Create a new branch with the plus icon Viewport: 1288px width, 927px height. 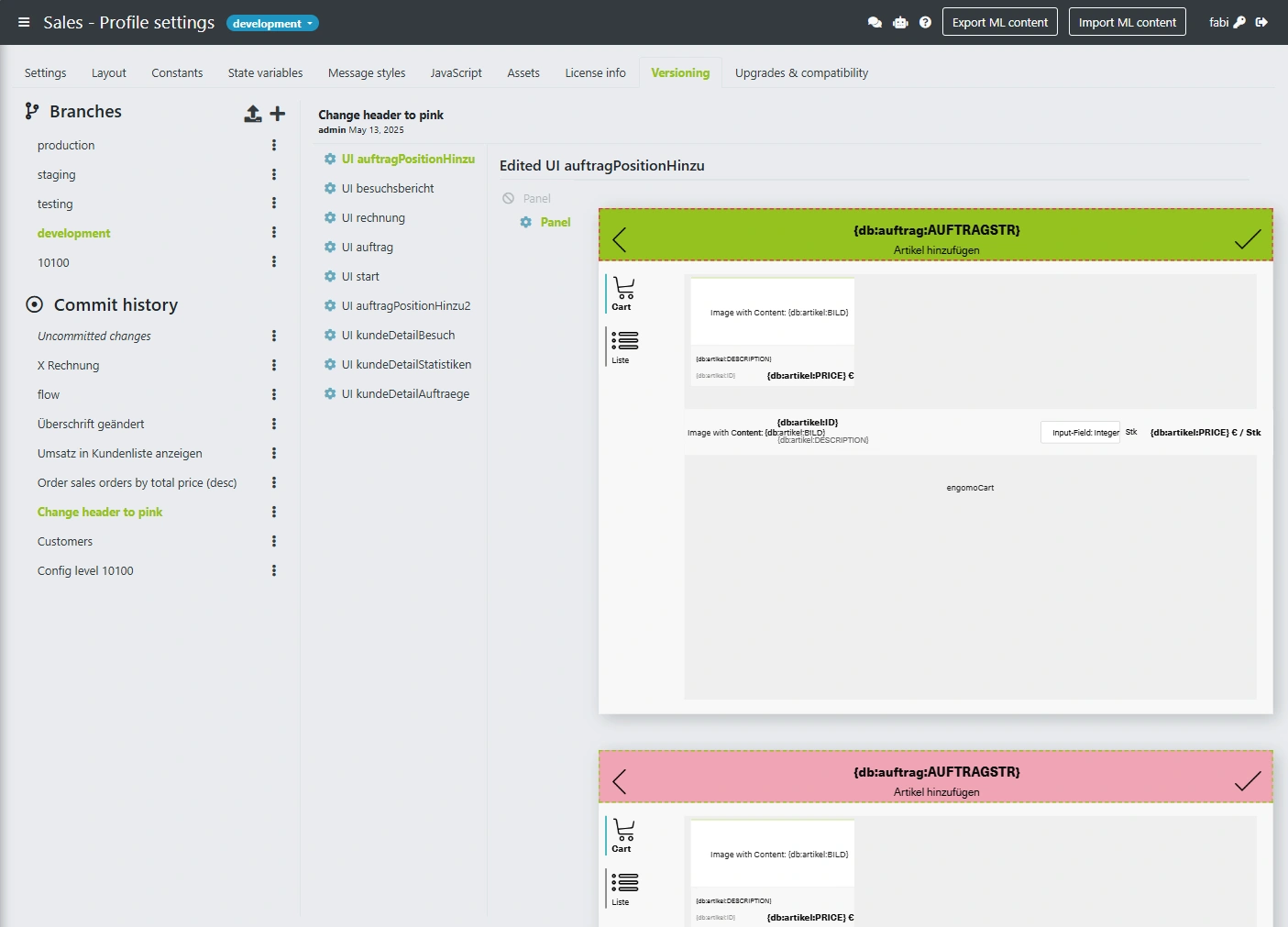click(278, 113)
